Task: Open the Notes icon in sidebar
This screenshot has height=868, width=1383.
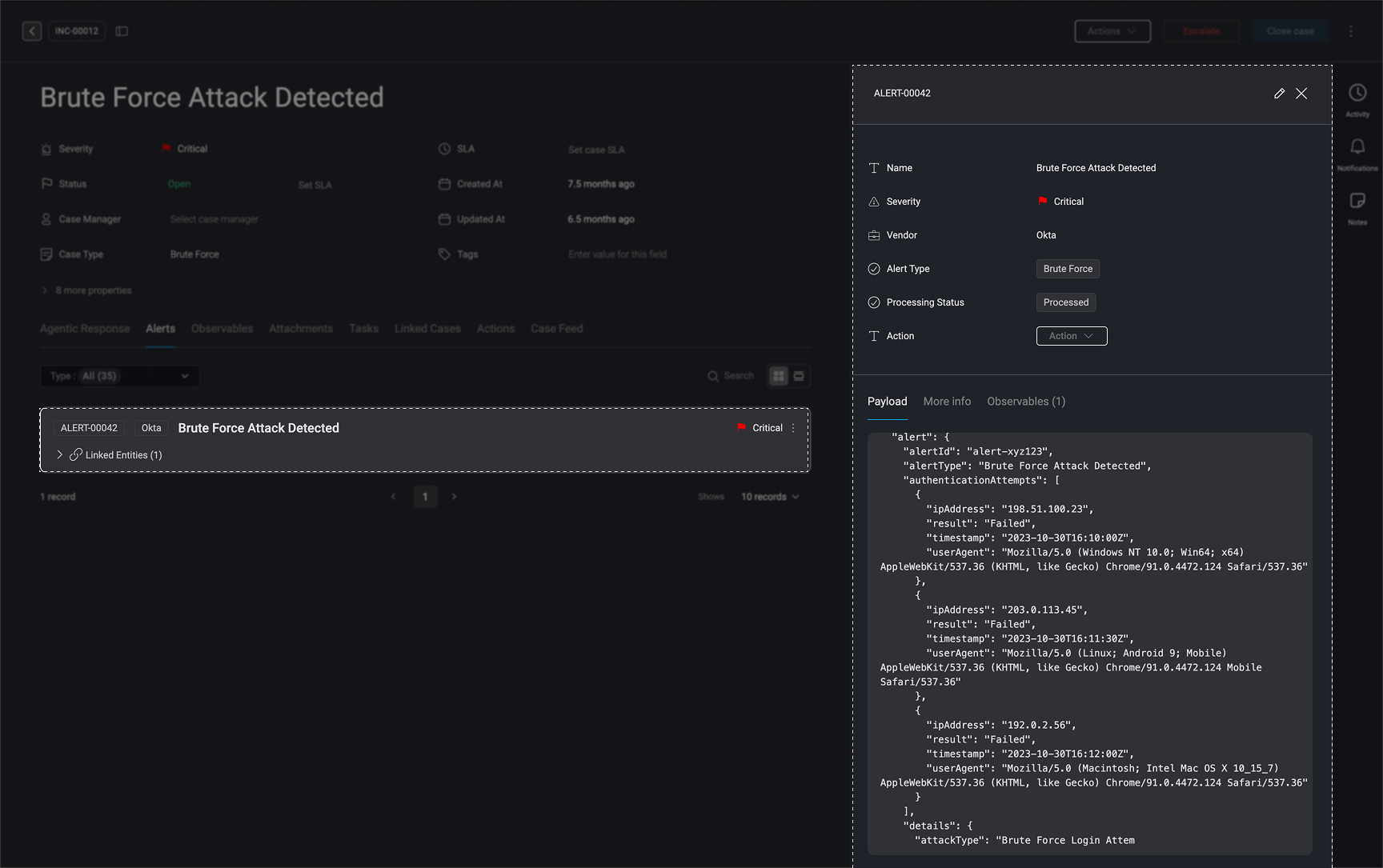Action: click(1357, 201)
